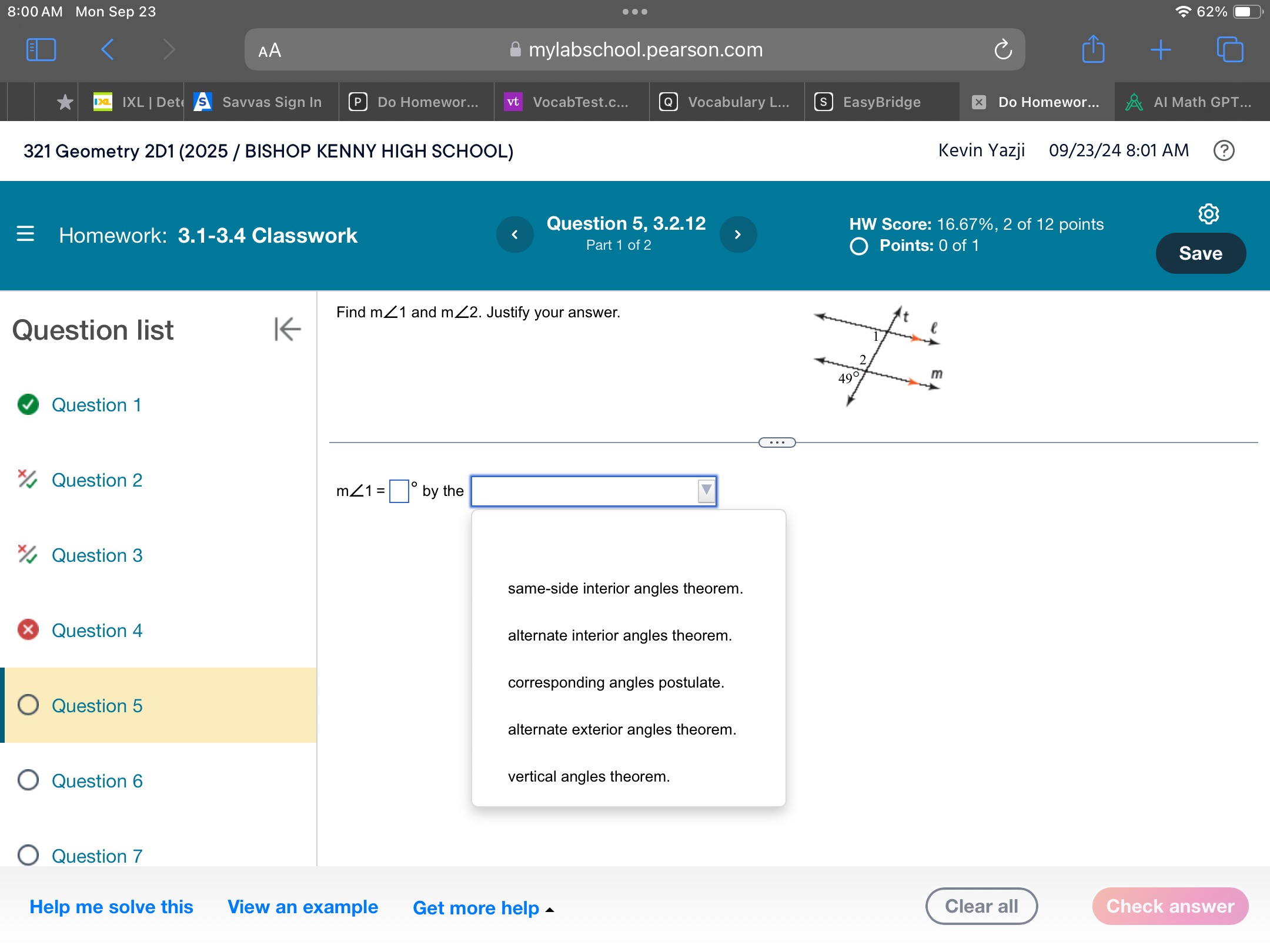
Task: Click the Points 0 of 1 circle
Action: (859, 246)
